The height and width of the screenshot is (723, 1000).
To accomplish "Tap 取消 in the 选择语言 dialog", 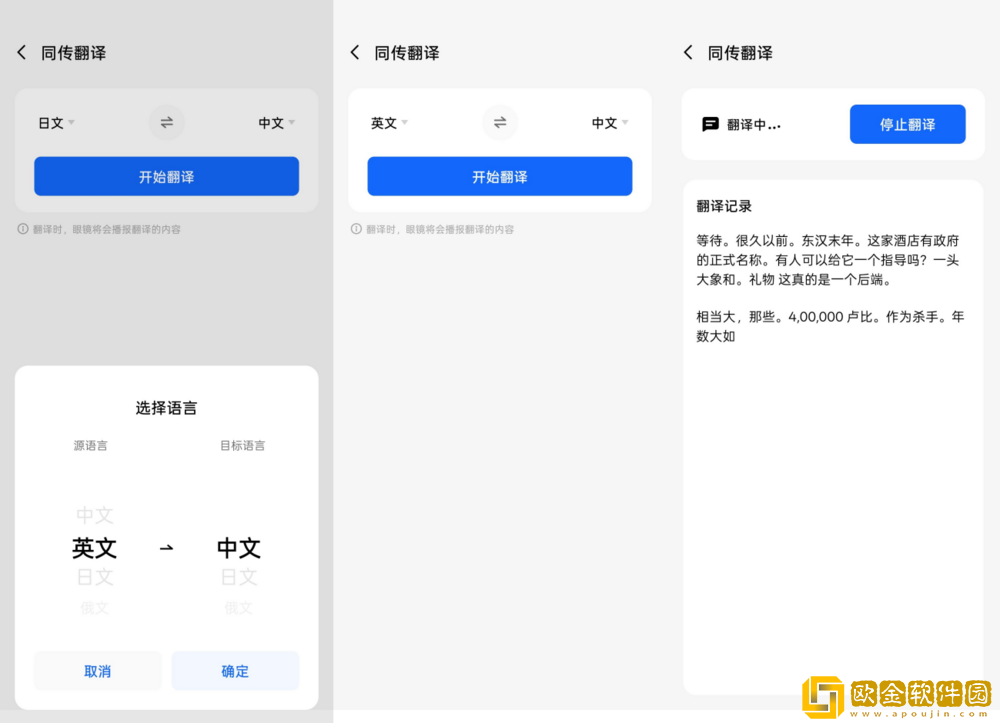I will click(97, 670).
